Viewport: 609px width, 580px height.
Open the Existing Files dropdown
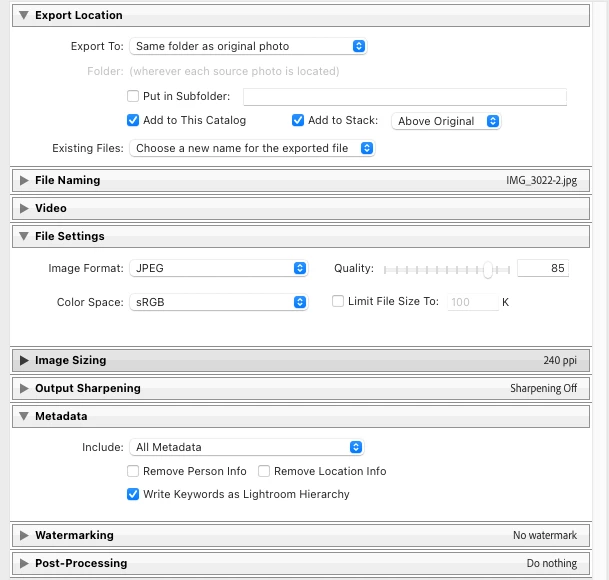pyautogui.click(x=252, y=148)
